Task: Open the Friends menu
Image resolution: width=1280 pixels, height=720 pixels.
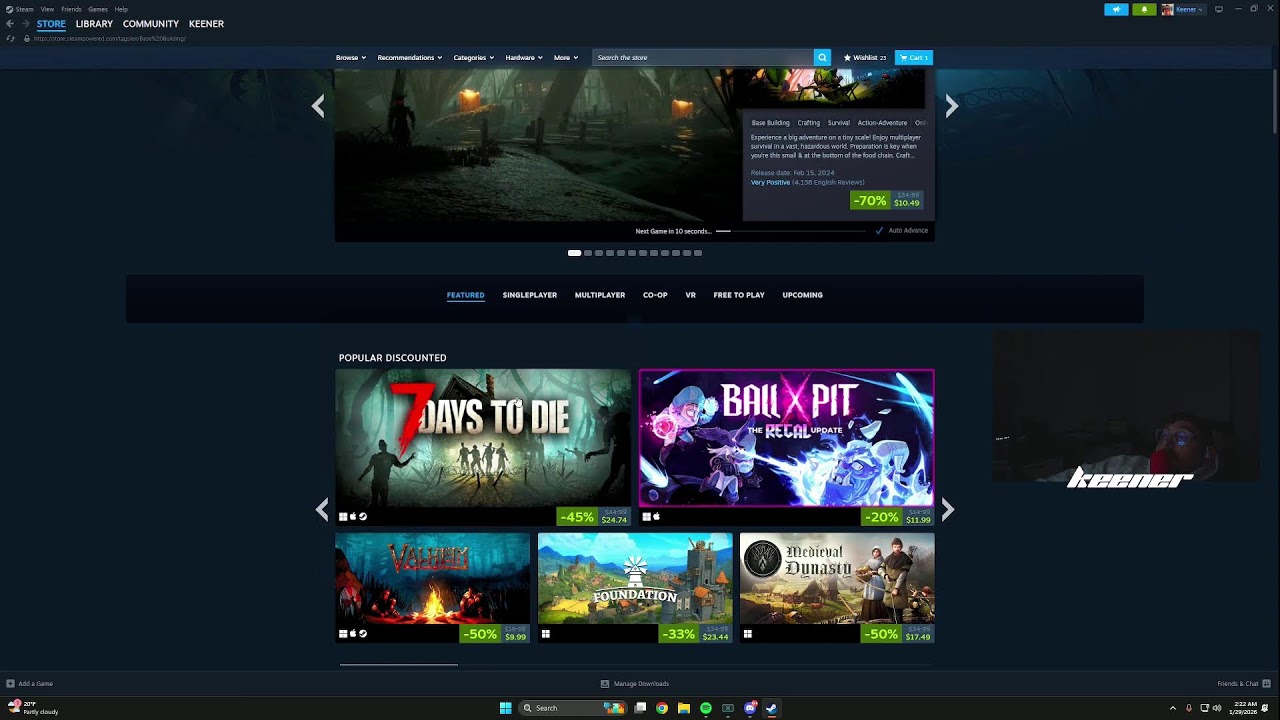Action: coord(71,9)
